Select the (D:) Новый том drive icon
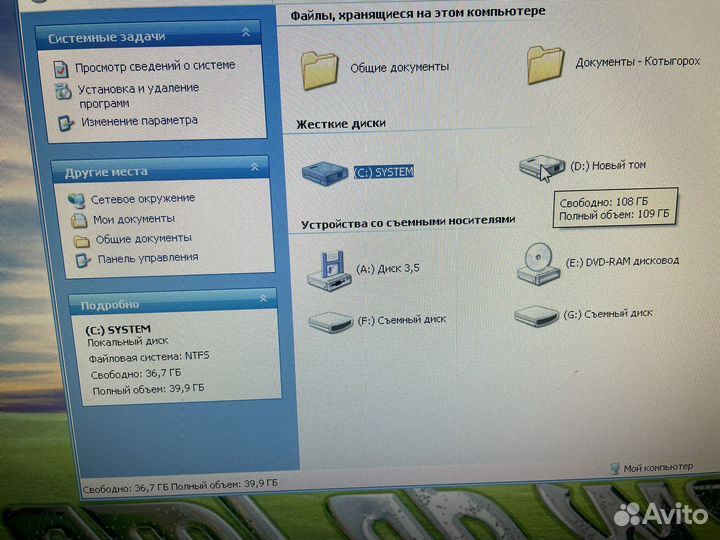This screenshot has height=540, width=720. [541, 165]
